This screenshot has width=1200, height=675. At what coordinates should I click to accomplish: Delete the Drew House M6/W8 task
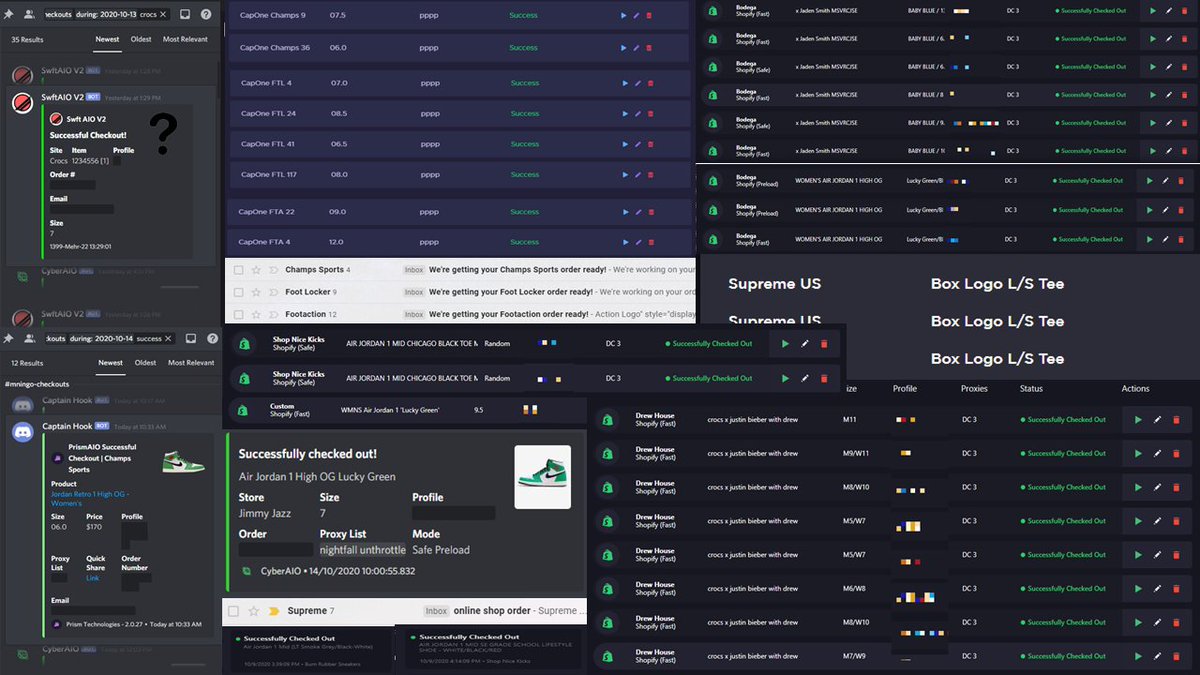click(1176, 588)
